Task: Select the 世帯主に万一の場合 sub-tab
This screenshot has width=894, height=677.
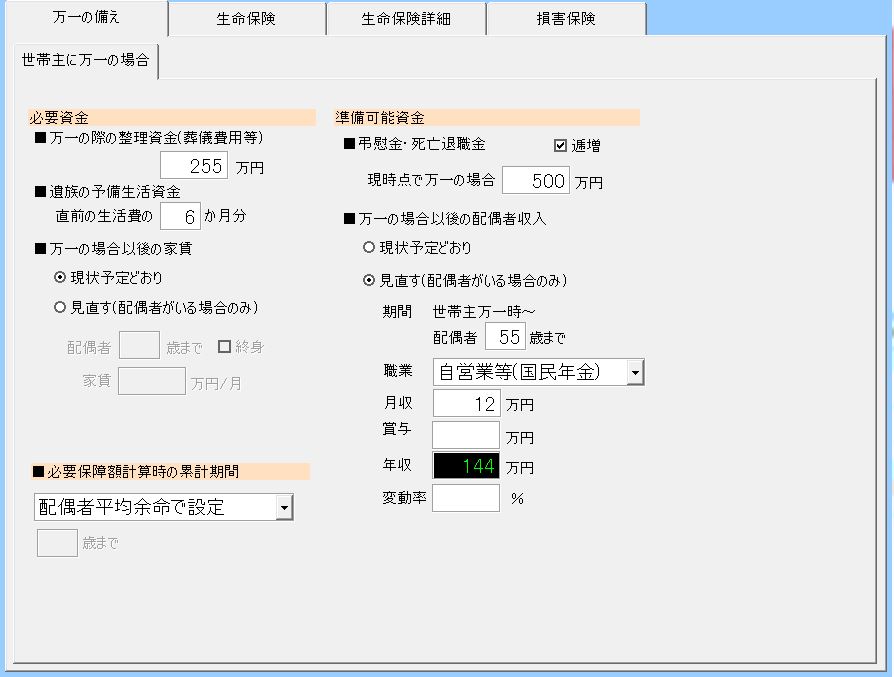Action: click(85, 61)
